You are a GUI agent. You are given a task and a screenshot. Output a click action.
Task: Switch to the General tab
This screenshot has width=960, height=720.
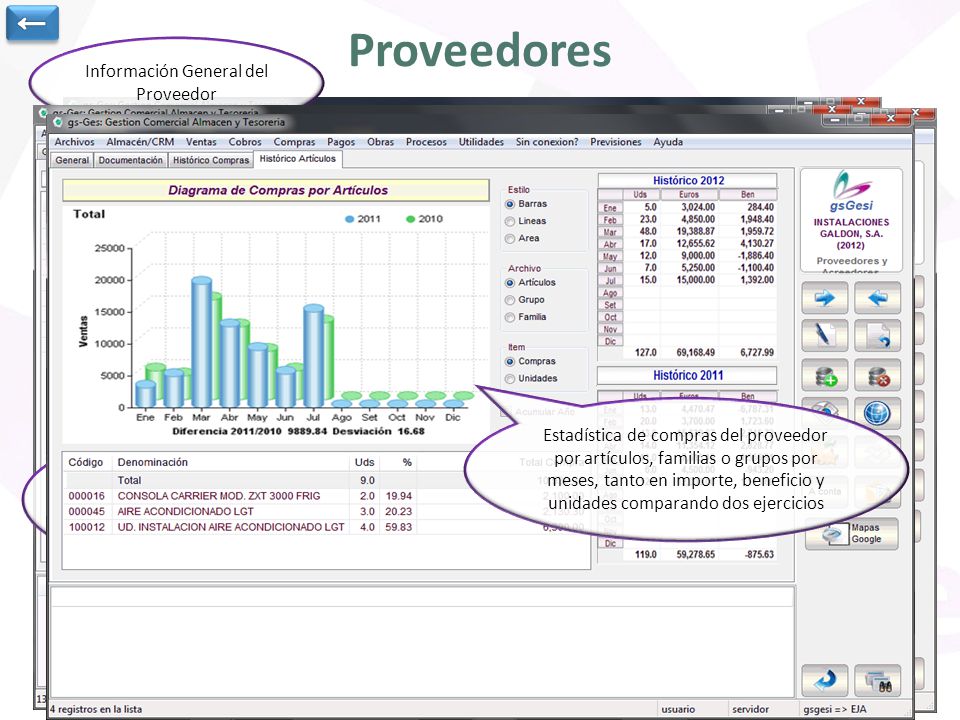click(72, 160)
